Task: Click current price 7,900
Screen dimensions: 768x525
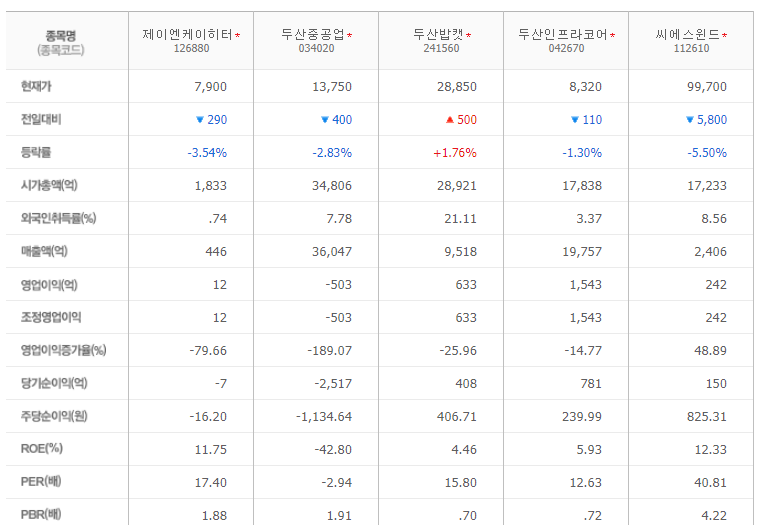Action: pyautogui.click(x=211, y=87)
